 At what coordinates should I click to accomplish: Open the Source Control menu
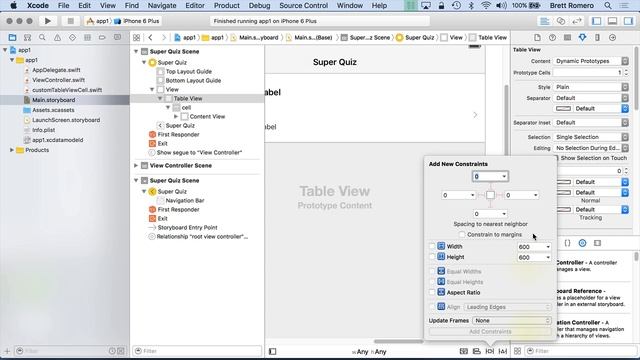point(303,6)
